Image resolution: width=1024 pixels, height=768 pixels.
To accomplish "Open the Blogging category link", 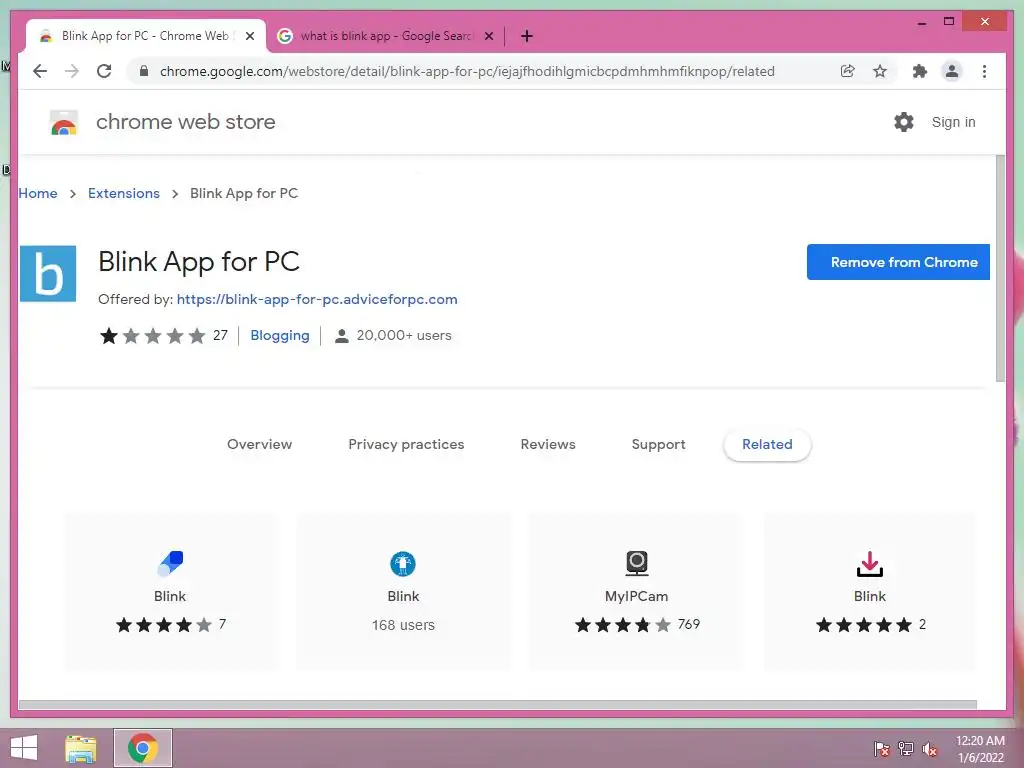I will coord(280,336).
